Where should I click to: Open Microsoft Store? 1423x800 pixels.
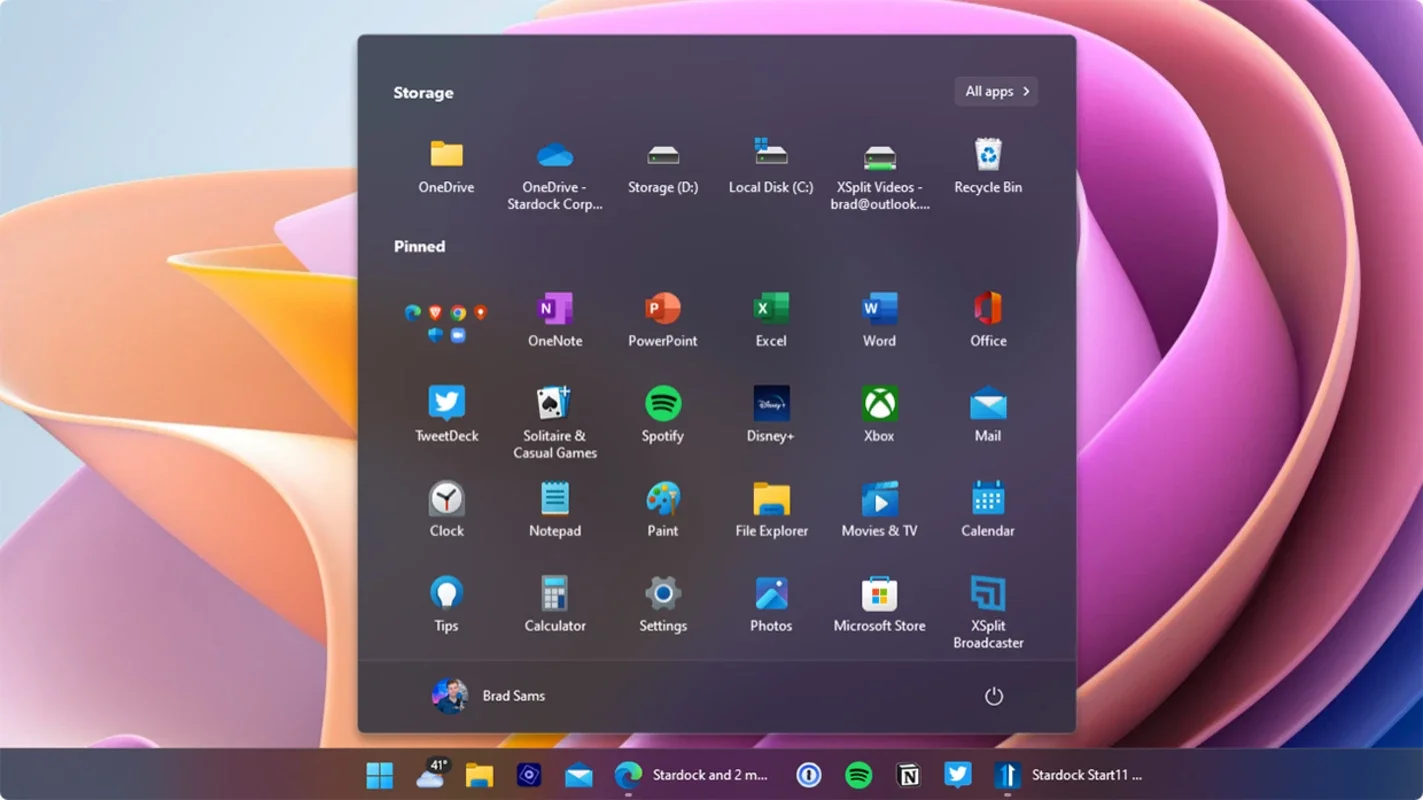(880, 605)
